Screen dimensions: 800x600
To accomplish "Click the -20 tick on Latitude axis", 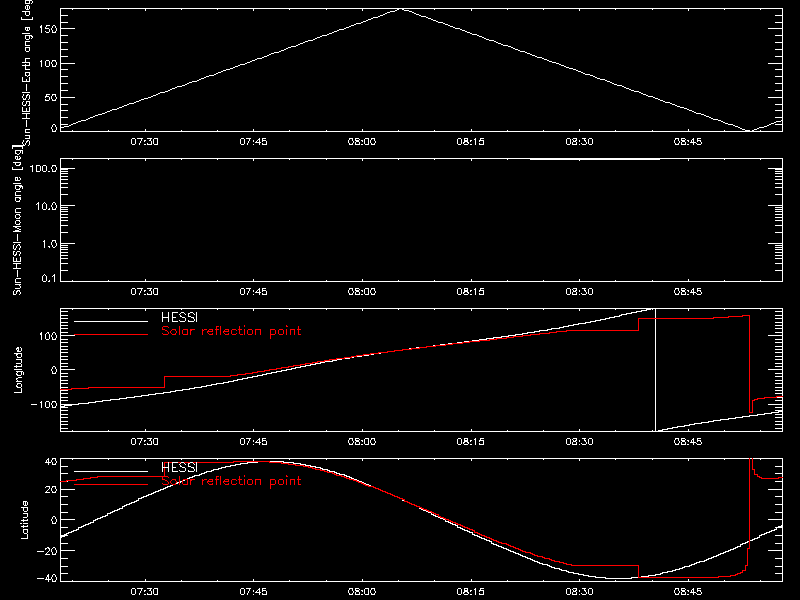I will pos(47,551).
